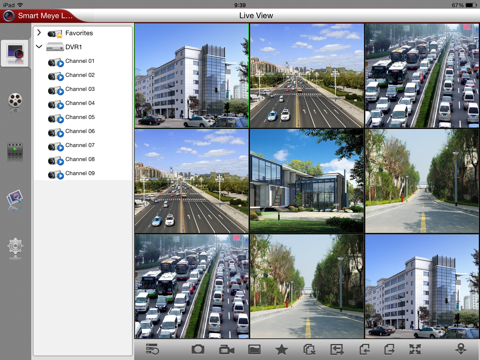The image size is (480, 360).
Task: Select bottom-right office building view
Action: (x=422, y=286)
